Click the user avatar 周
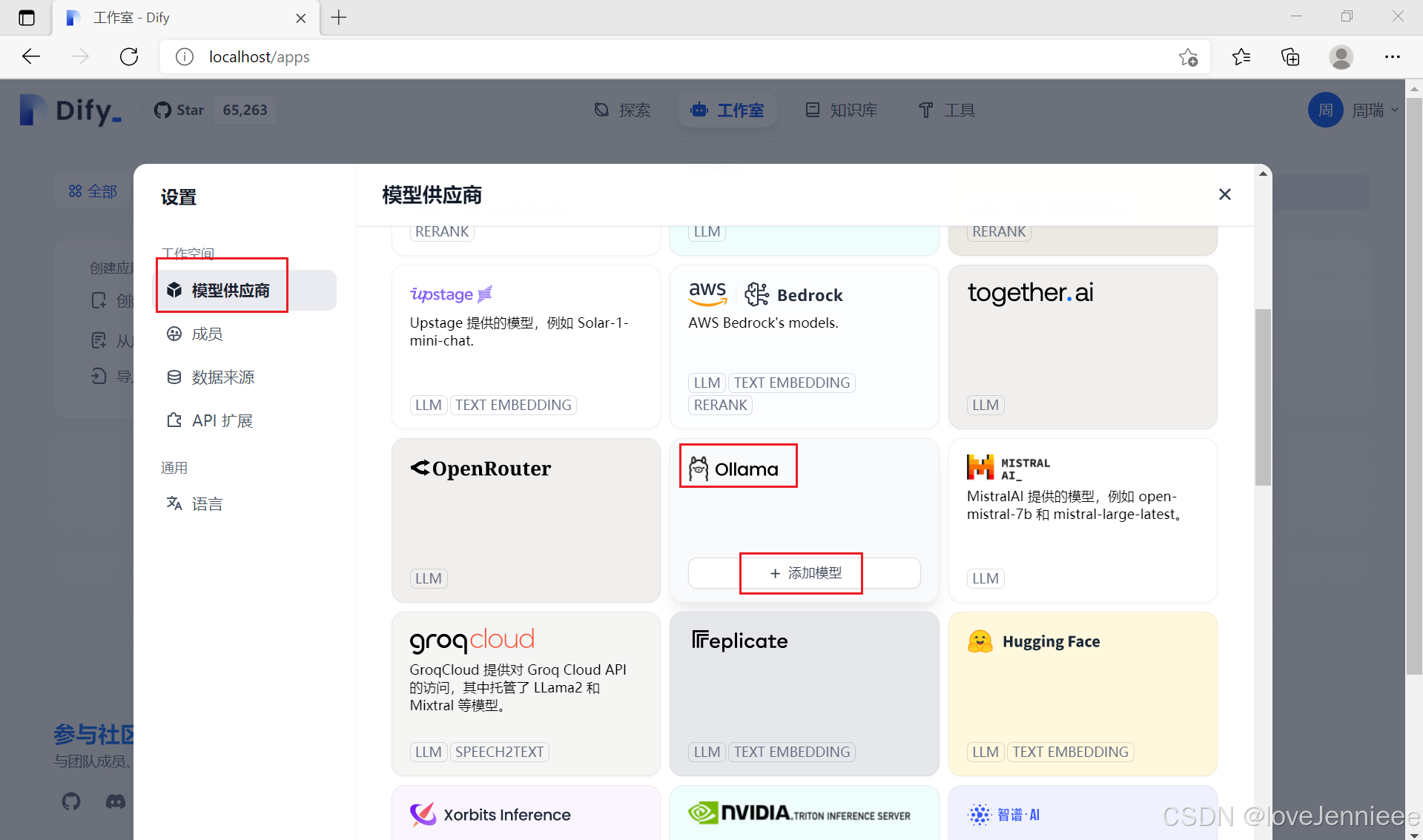Viewport: 1423px width, 840px height. click(x=1325, y=110)
